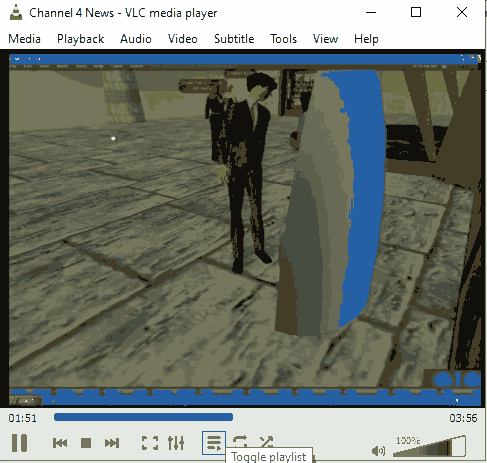487x463 pixels.
Task: Seek within the playback progress bar
Action: (250, 417)
